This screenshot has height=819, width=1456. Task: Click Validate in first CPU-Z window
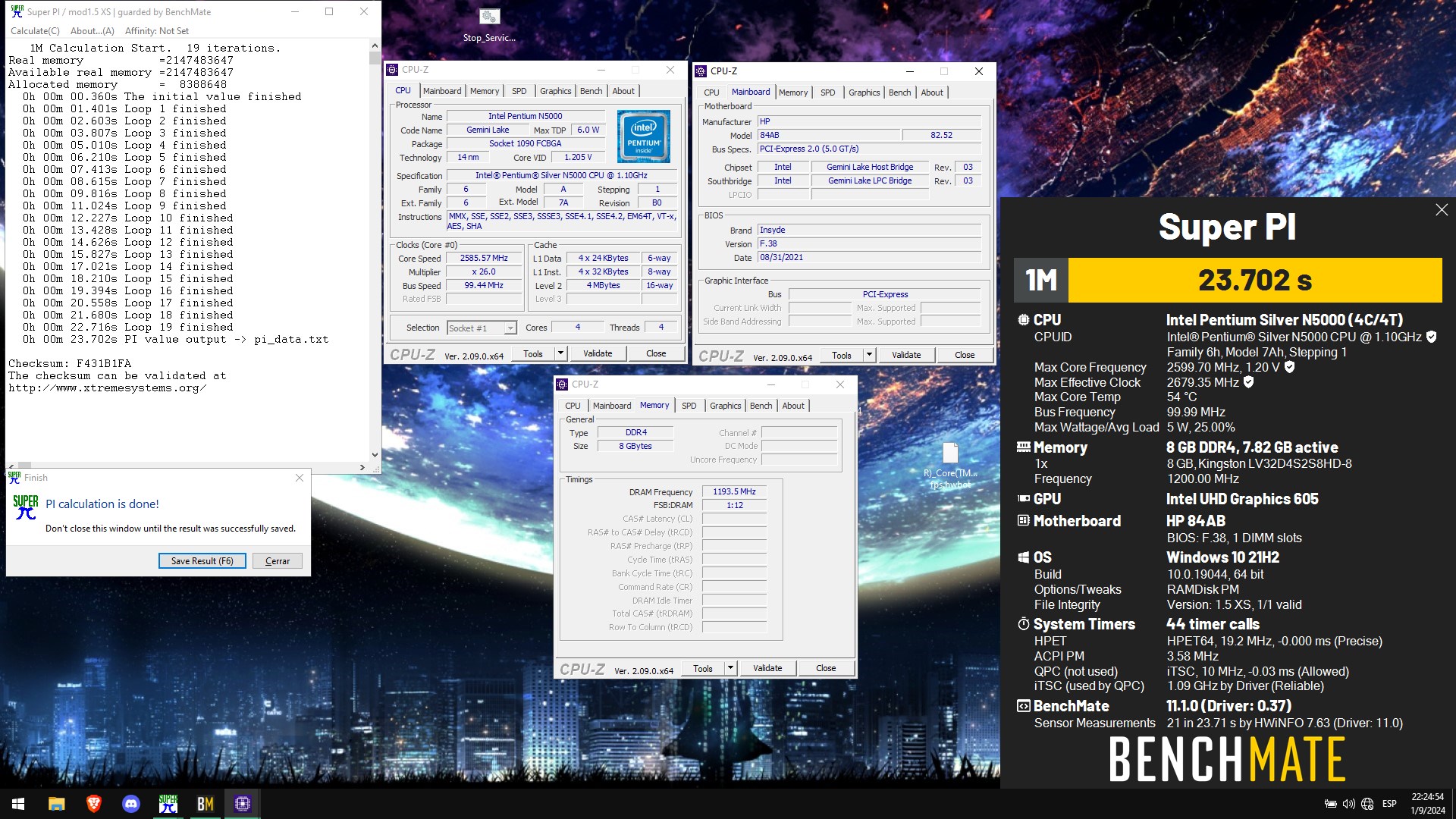pyautogui.click(x=598, y=354)
